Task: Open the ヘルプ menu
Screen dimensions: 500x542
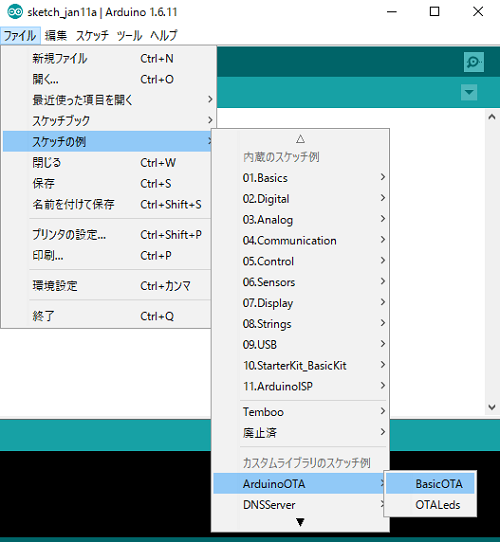Action: [164, 36]
